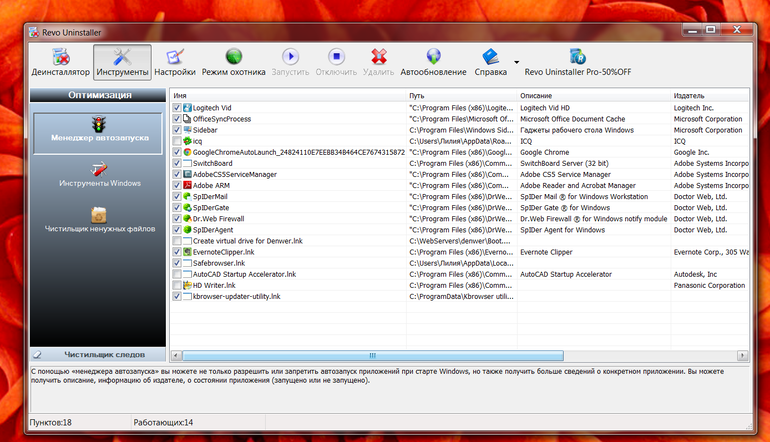Screen dimensions: 770x442
Task: Click the Sidebar monitor icon
Action: tap(187, 130)
